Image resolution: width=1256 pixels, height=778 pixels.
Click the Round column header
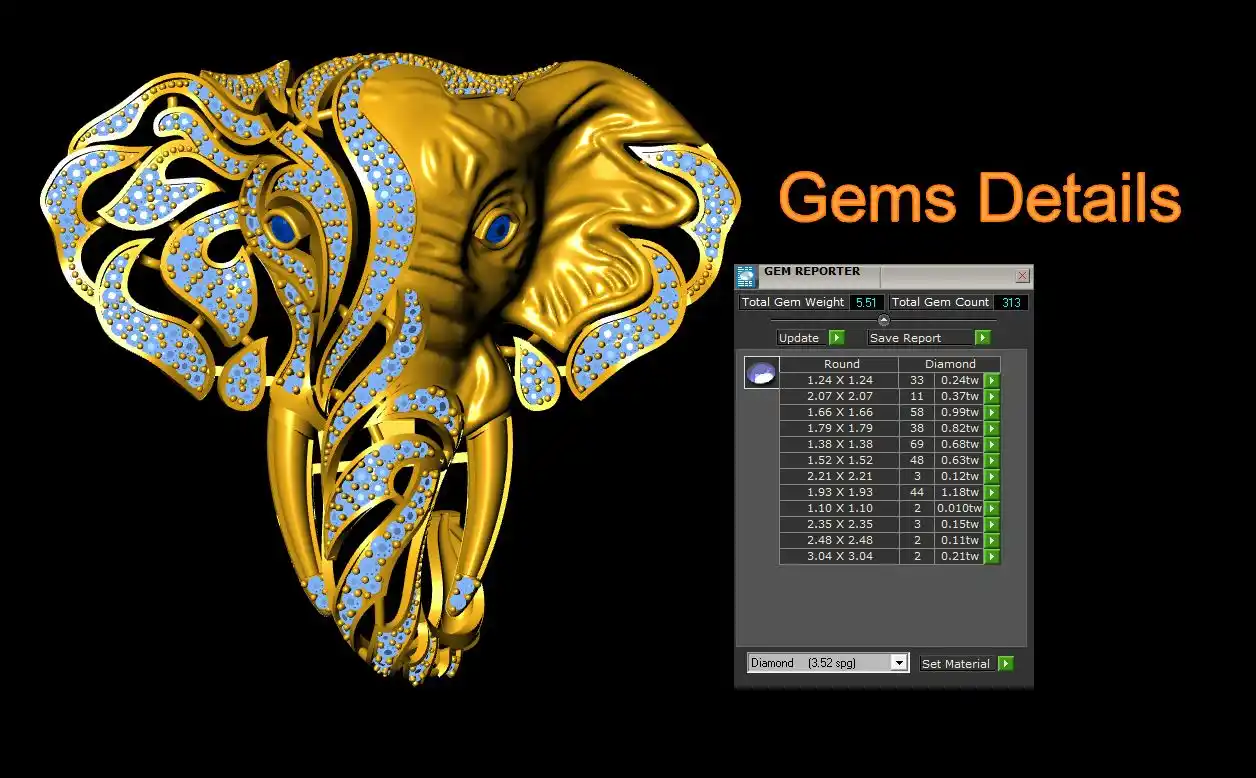click(x=841, y=364)
